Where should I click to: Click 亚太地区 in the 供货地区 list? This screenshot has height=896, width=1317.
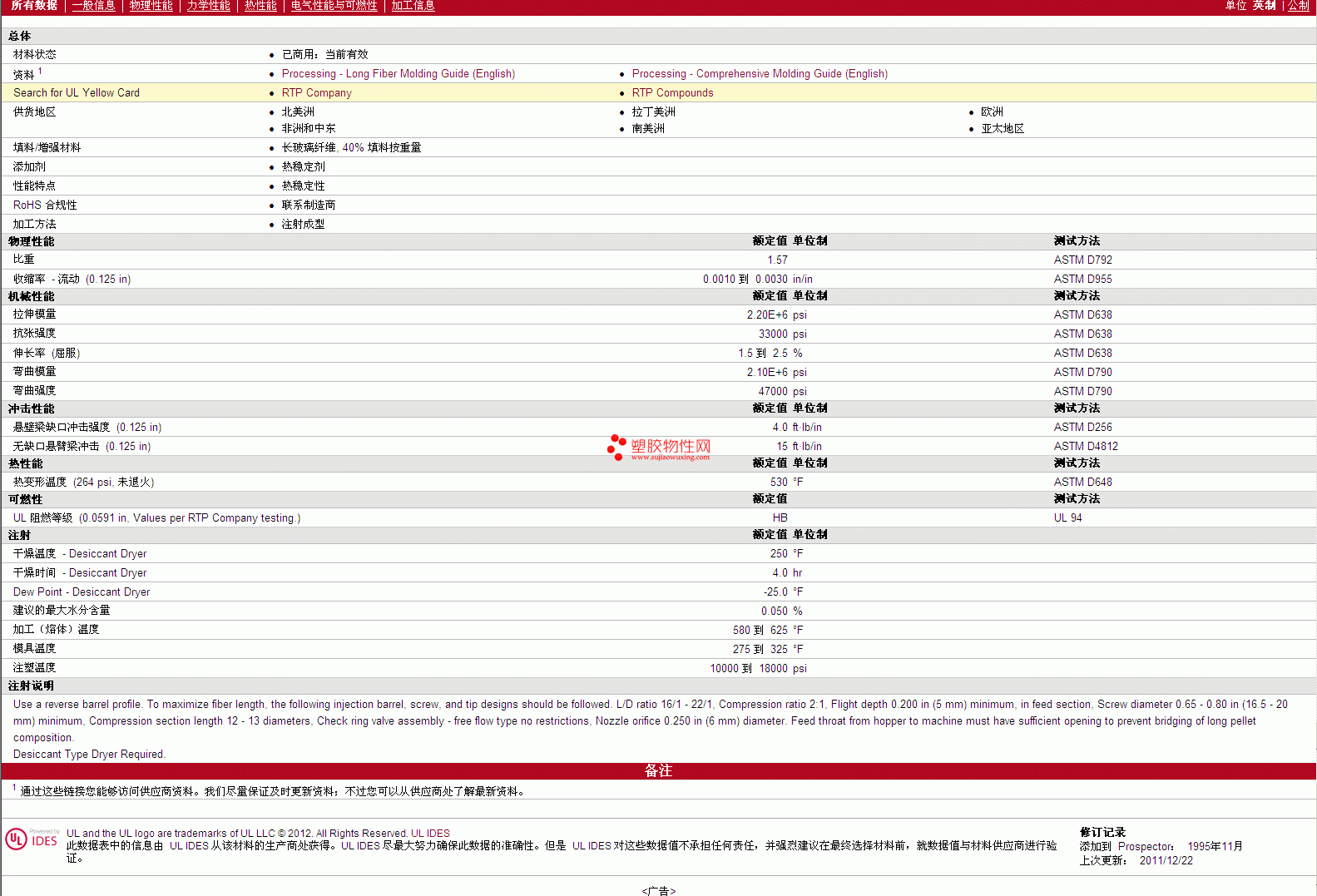click(1003, 129)
